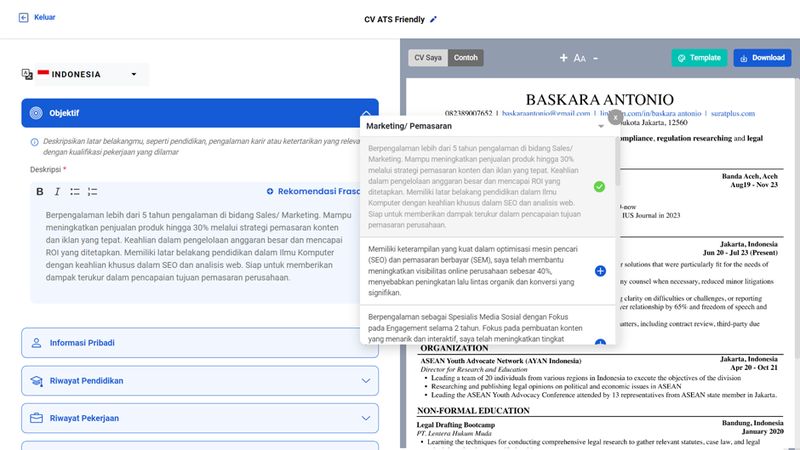Deselect the green-checked sales marketing phrase
800x450 pixels.
[x=599, y=187]
